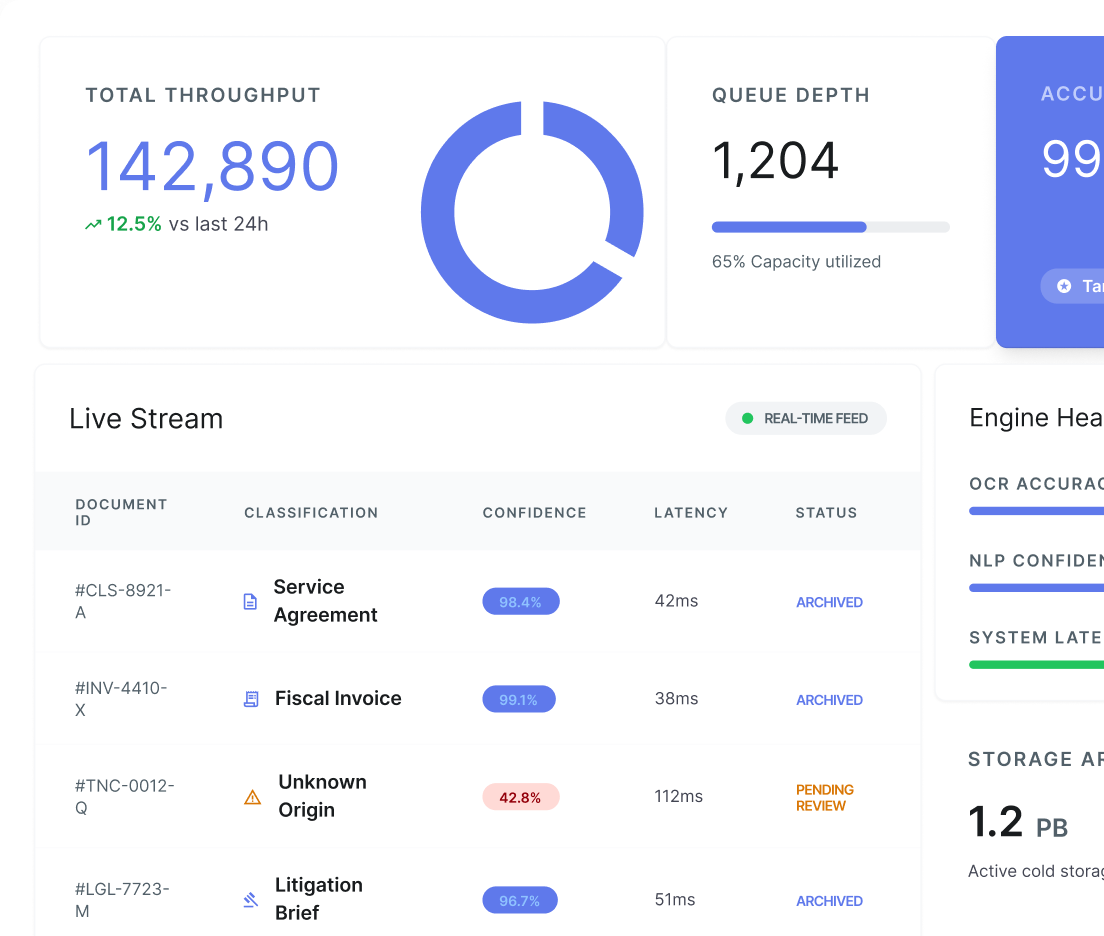
Task: Click the 112ms latency value
Action: click(679, 797)
